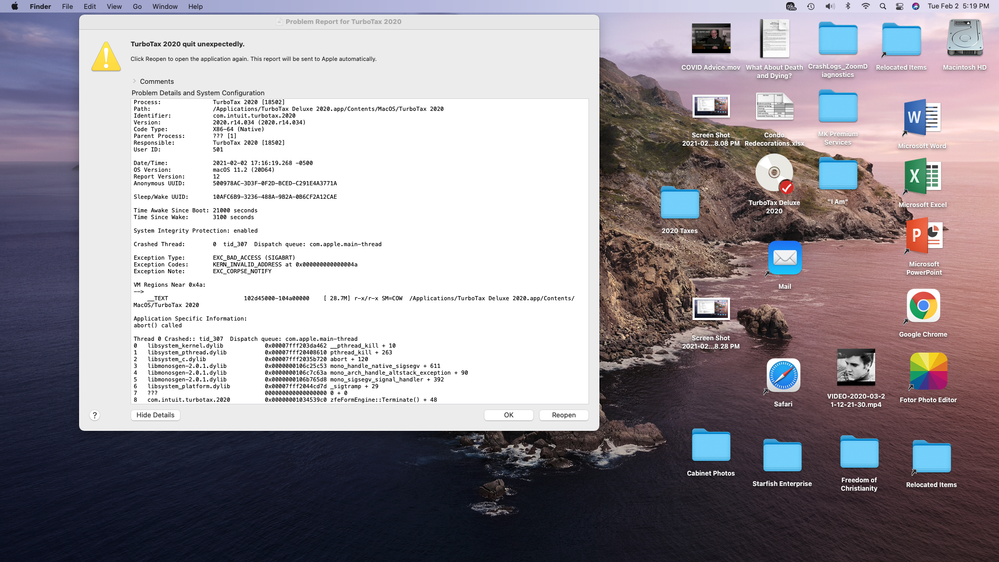Image resolution: width=999 pixels, height=562 pixels.
Task: Open the Finder menu
Action: tap(40, 6)
